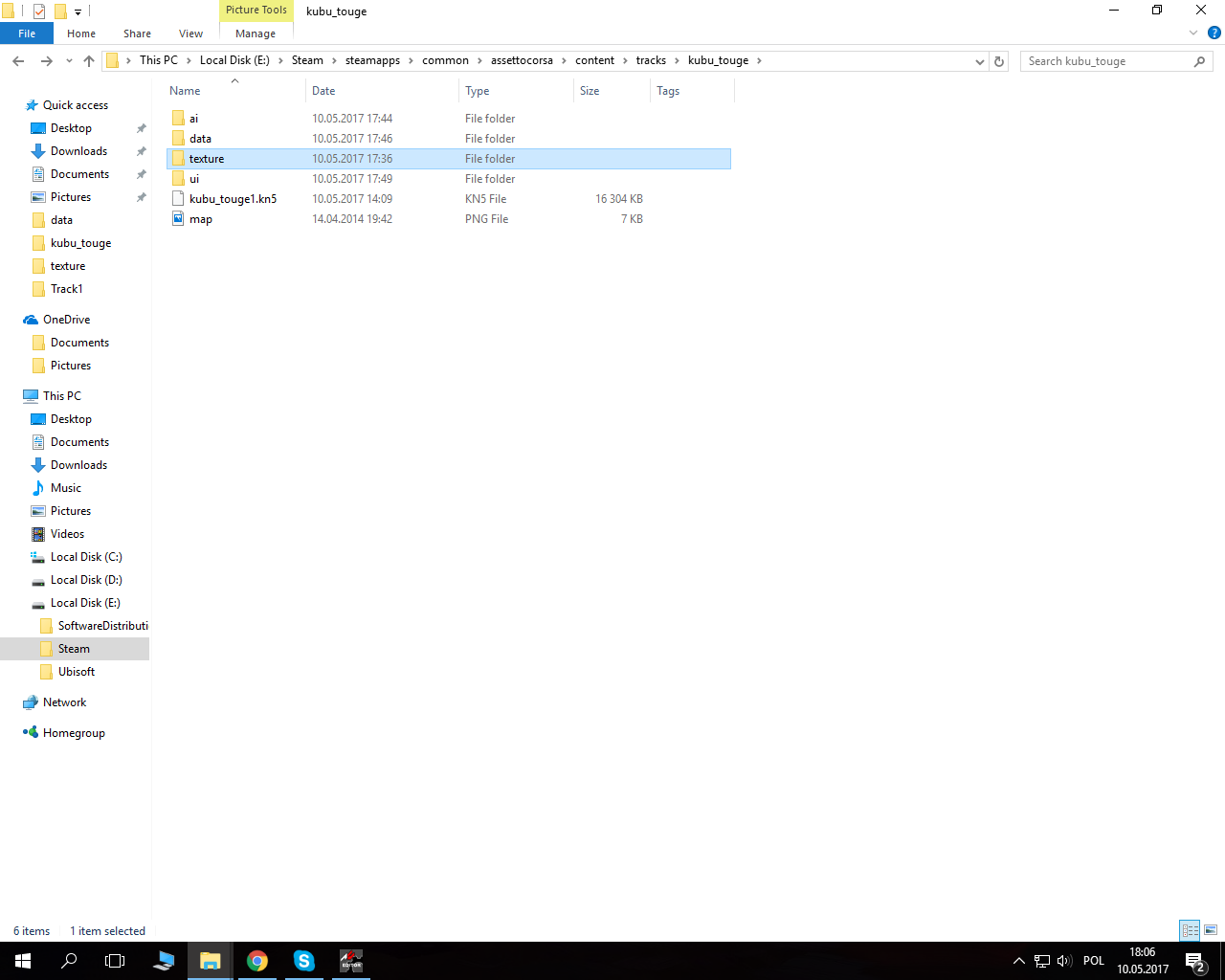The height and width of the screenshot is (980, 1225).
Task: Open Track1 folder in Quick access
Action: [66, 289]
